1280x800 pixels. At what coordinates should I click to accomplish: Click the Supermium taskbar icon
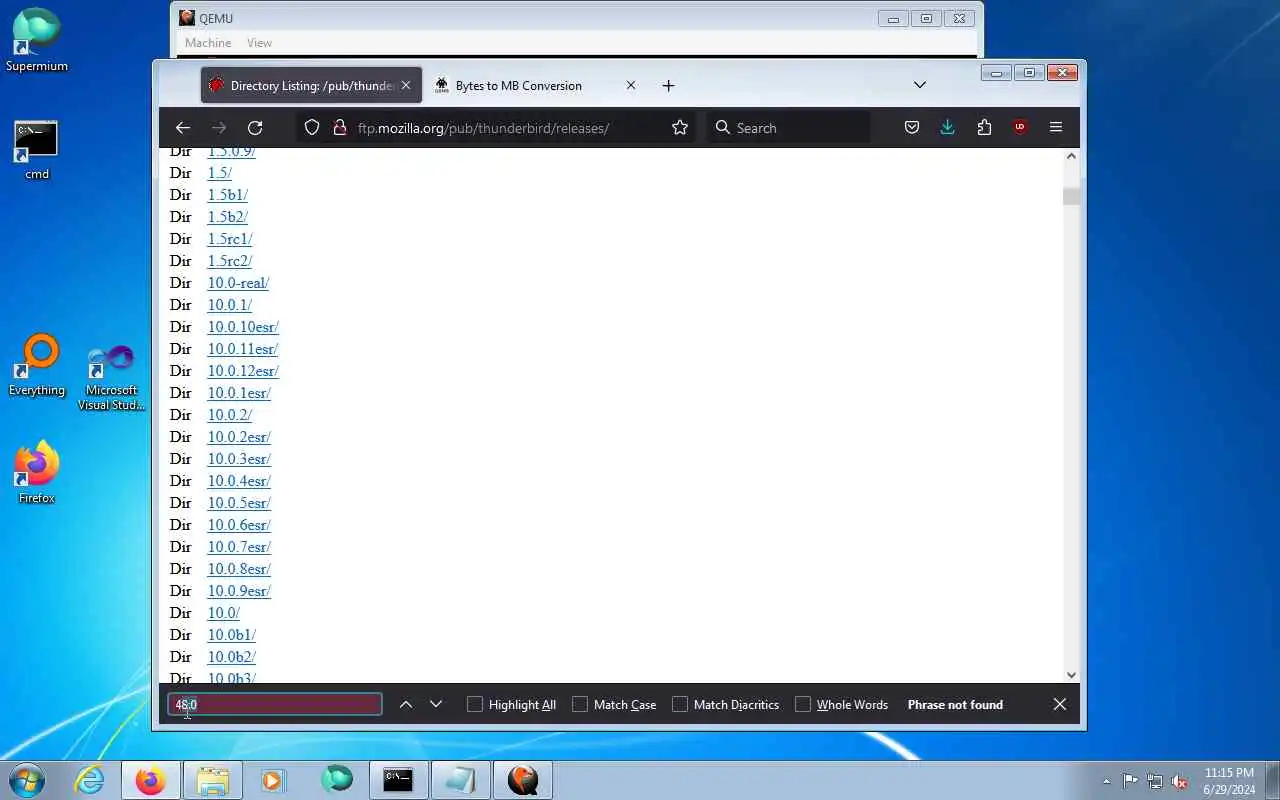click(337, 780)
